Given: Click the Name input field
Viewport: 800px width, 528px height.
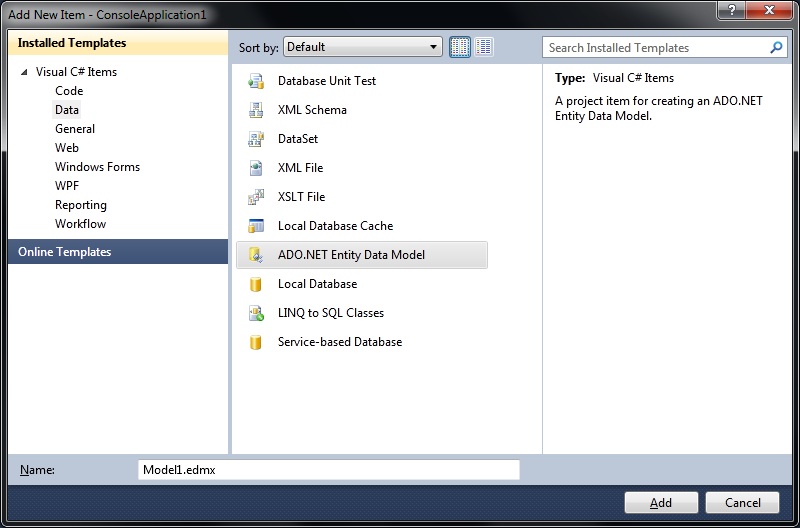Looking at the screenshot, I should tap(329, 470).
